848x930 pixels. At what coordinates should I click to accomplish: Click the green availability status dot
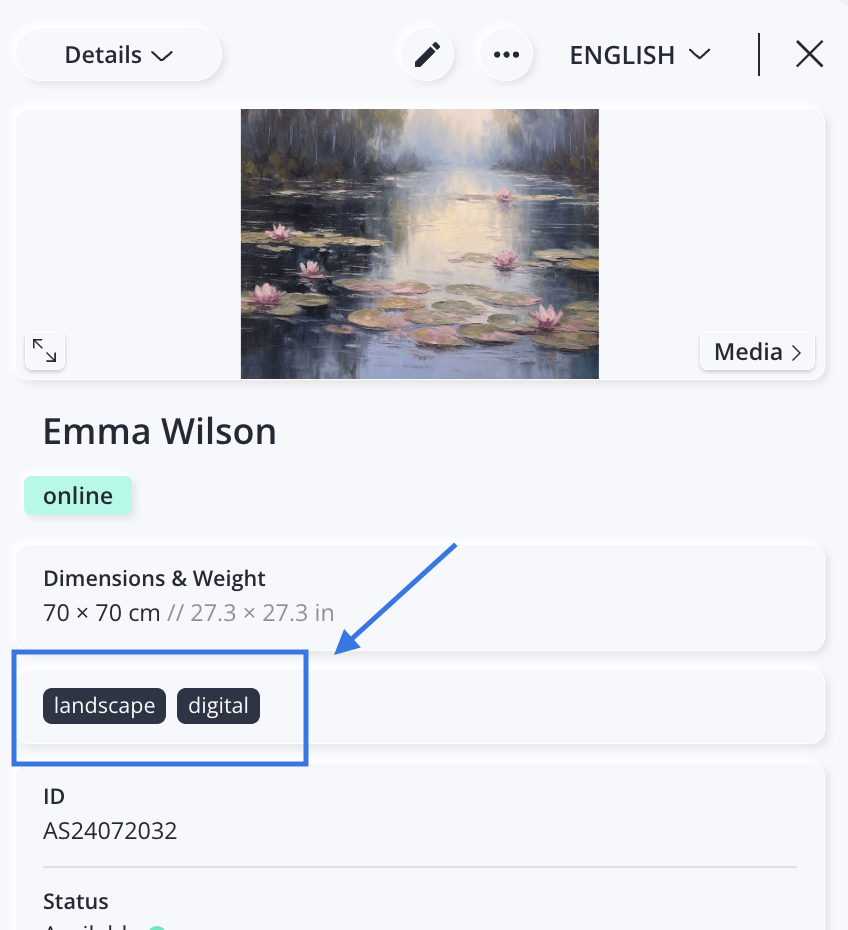pos(157,928)
